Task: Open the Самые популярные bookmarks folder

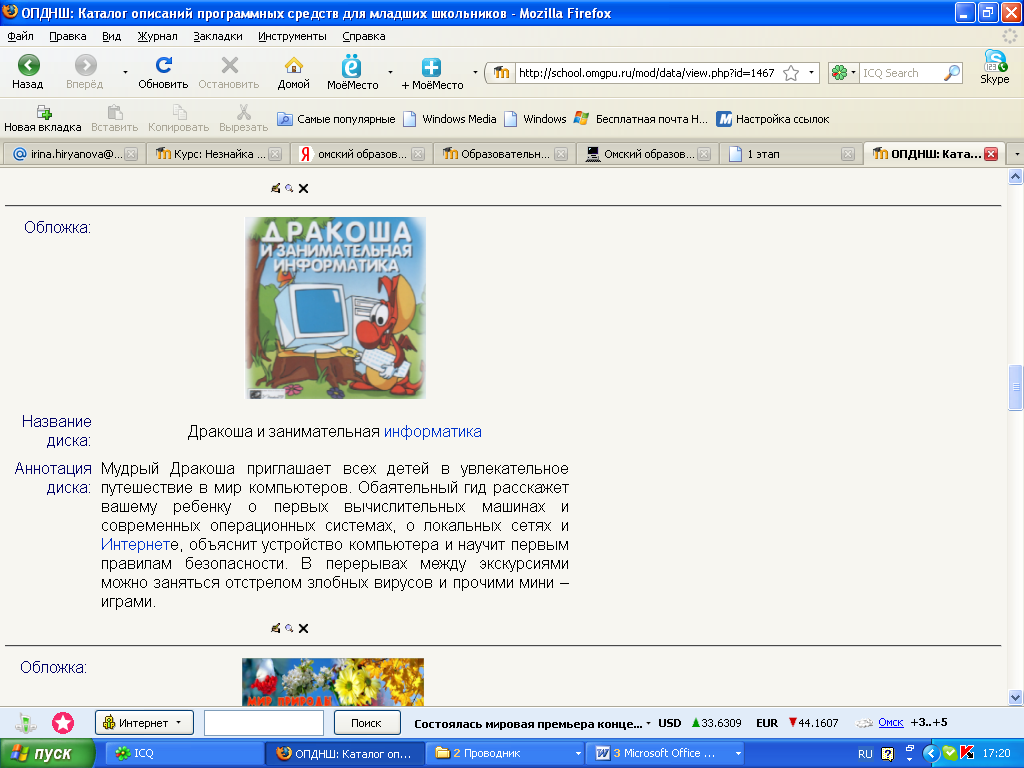Action: pos(336,119)
